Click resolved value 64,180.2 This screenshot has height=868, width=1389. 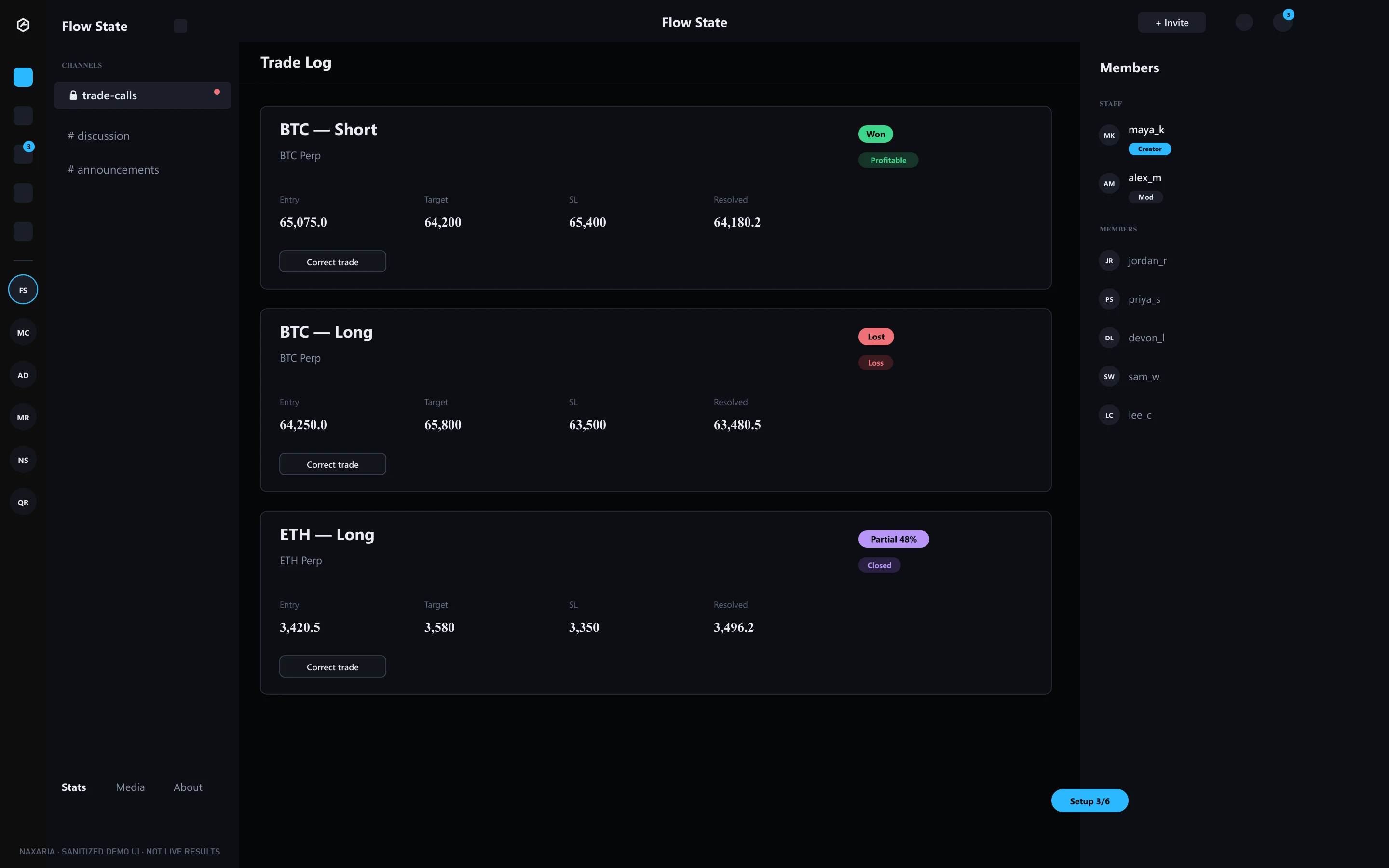(737, 222)
